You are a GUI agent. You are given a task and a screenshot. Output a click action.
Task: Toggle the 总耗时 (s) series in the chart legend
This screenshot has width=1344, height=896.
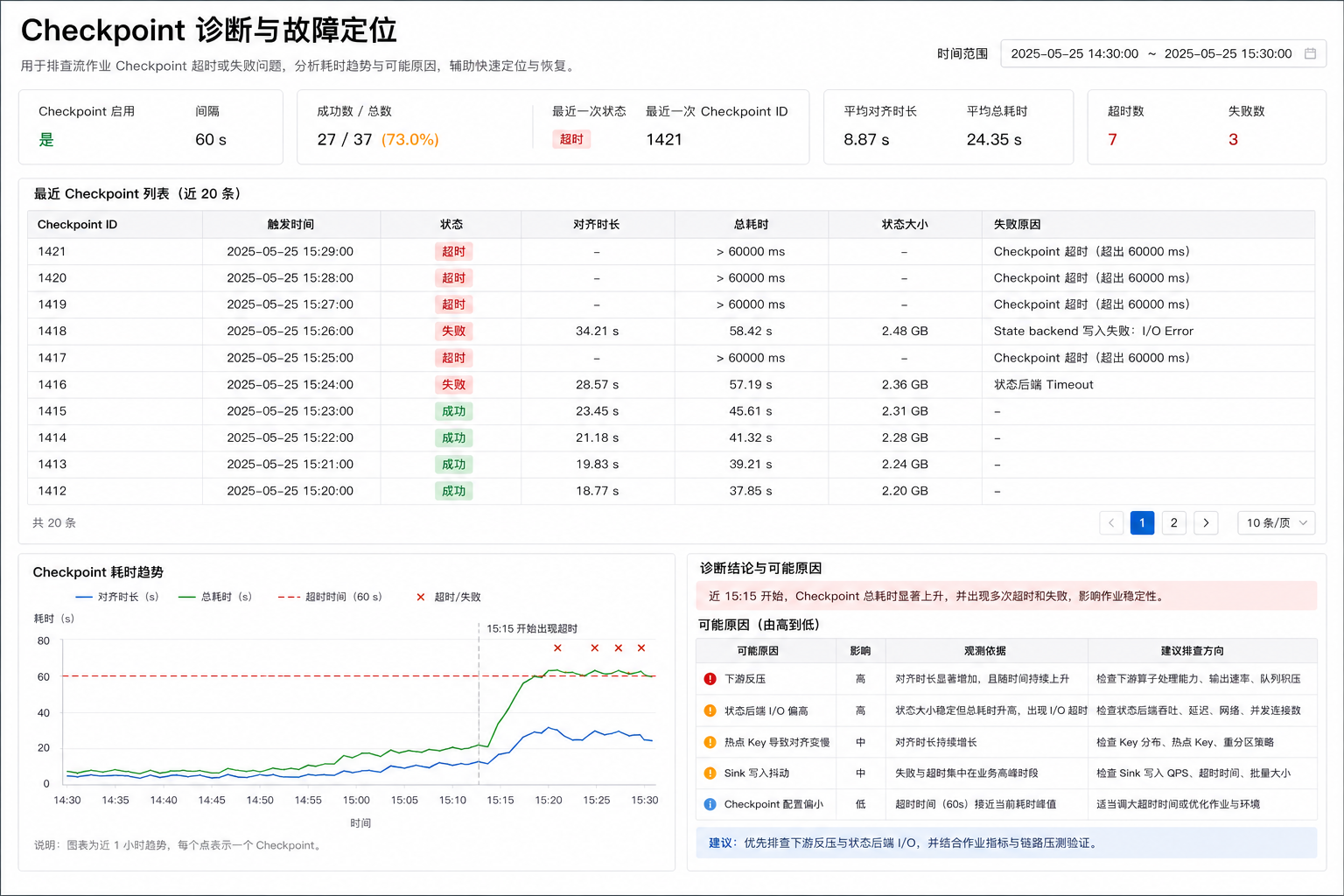215,597
